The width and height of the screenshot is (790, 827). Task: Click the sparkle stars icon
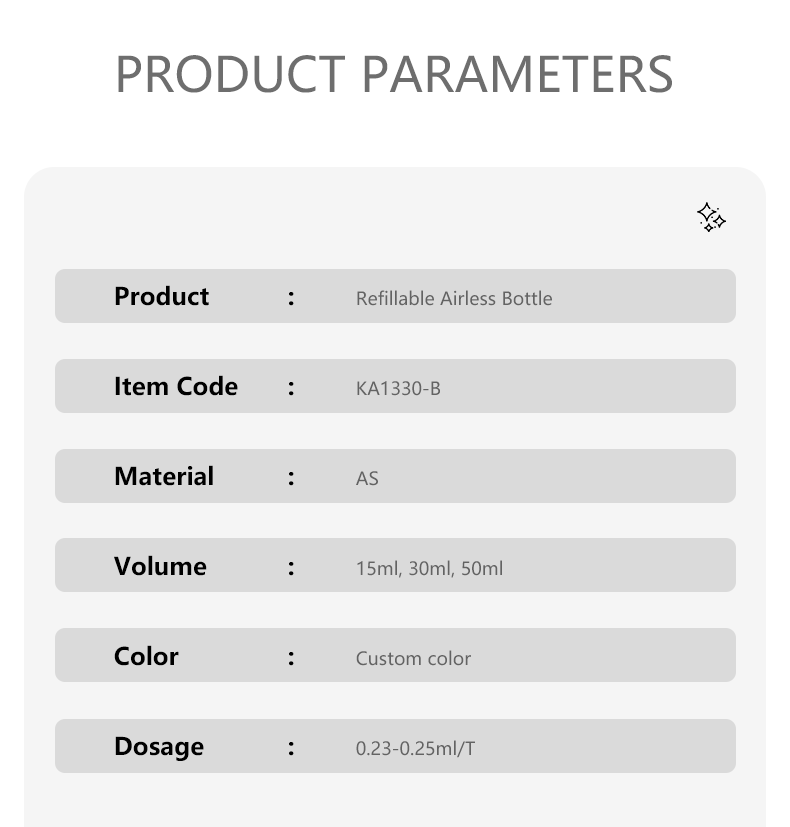(x=711, y=217)
